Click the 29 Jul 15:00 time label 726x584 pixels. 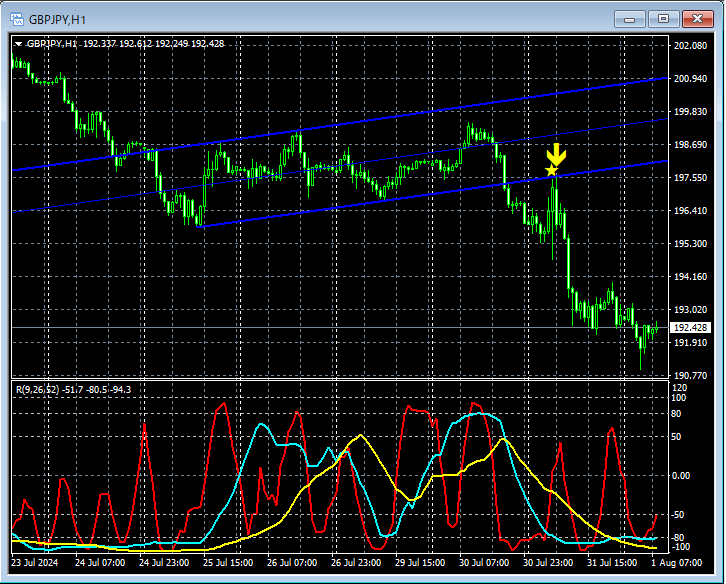420,563
